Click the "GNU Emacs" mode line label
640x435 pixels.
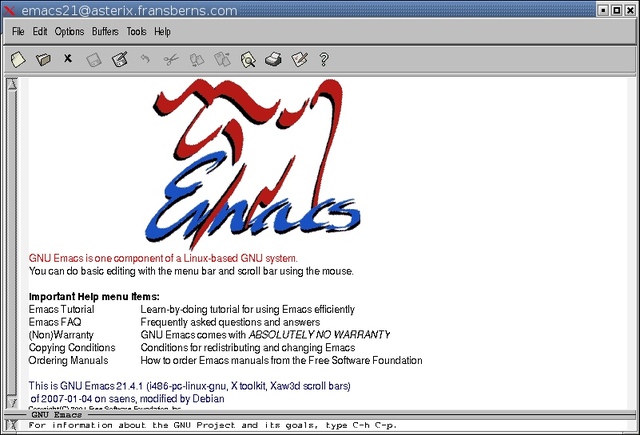pyautogui.click(x=56, y=415)
